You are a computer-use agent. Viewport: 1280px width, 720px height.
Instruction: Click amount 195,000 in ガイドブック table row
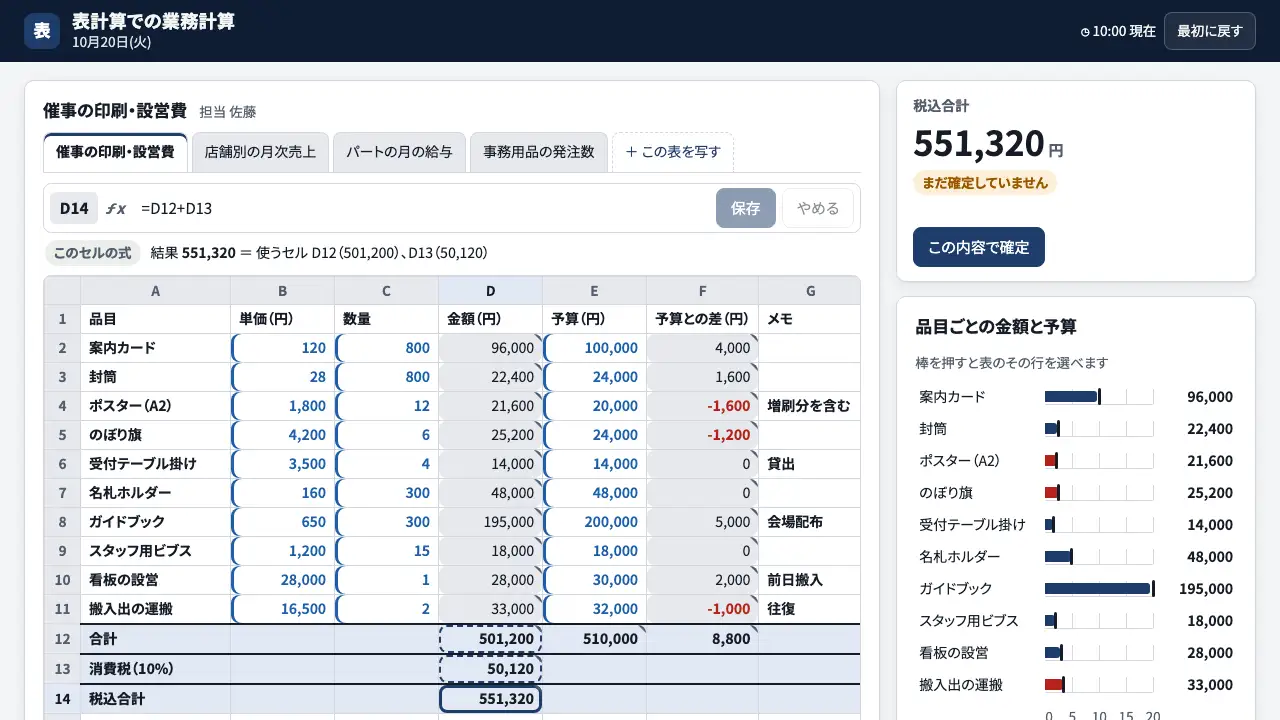[490, 522]
